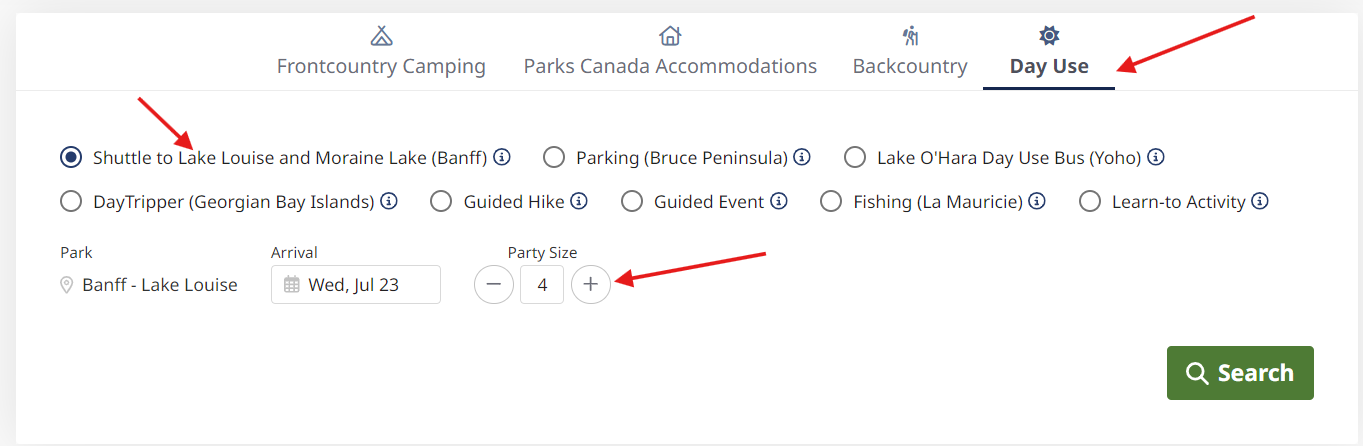Image resolution: width=1363 pixels, height=446 pixels.
Task: Click info icon next to Lake O'Hara Bus
Action: (x=1156, y=157)
